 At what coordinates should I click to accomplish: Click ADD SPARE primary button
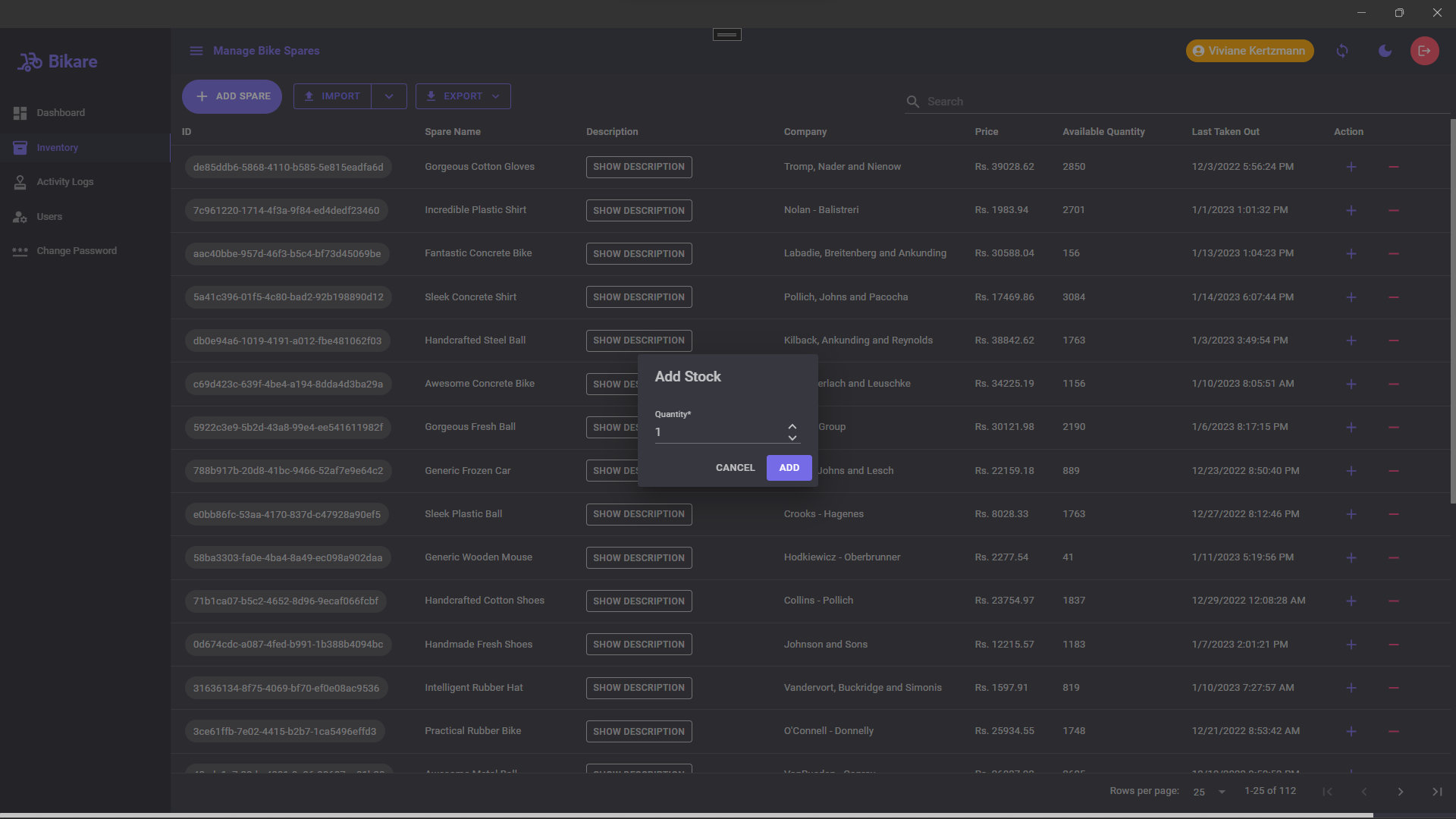231,96
